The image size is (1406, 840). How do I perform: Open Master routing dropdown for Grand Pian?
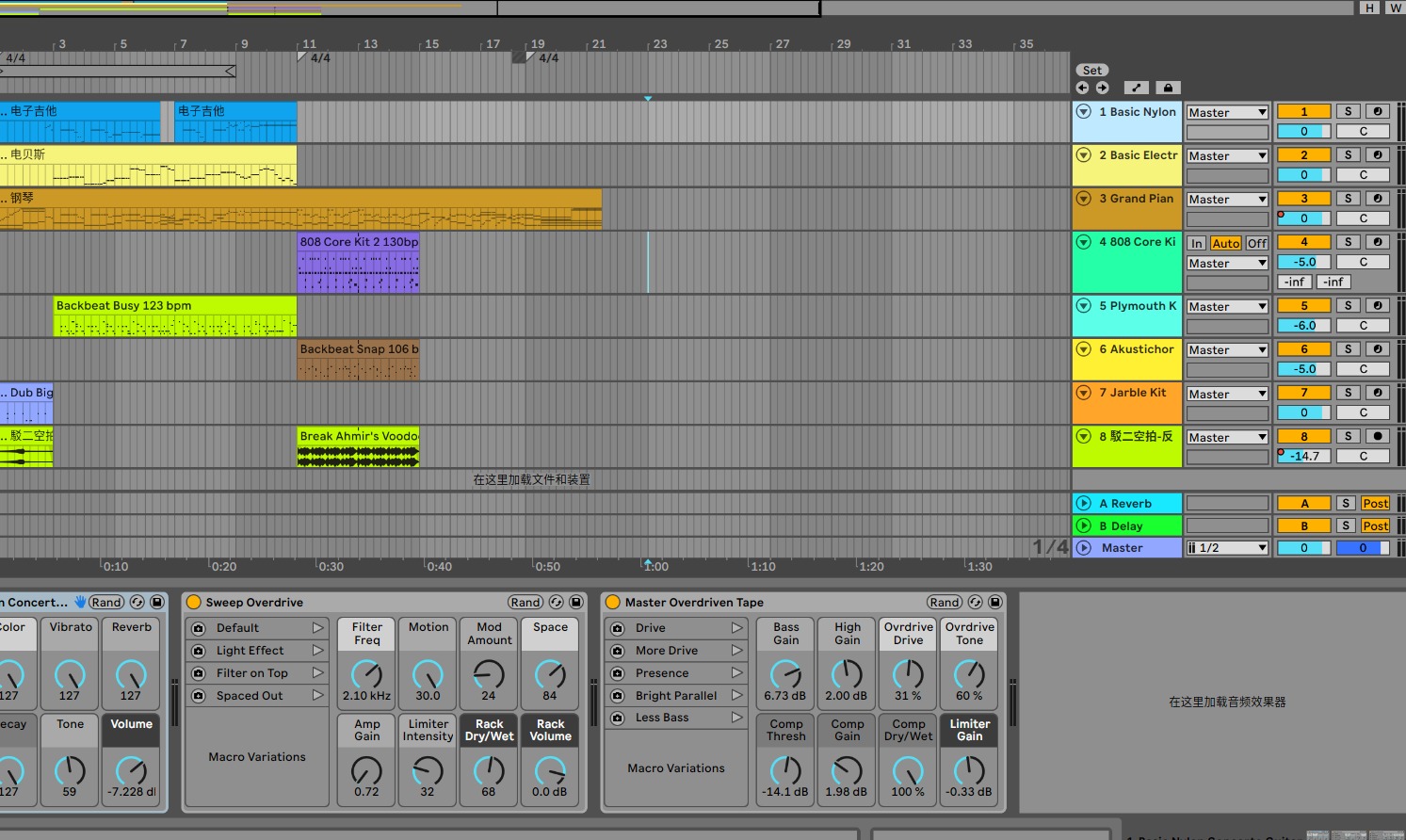click(x=1227, y=199)
